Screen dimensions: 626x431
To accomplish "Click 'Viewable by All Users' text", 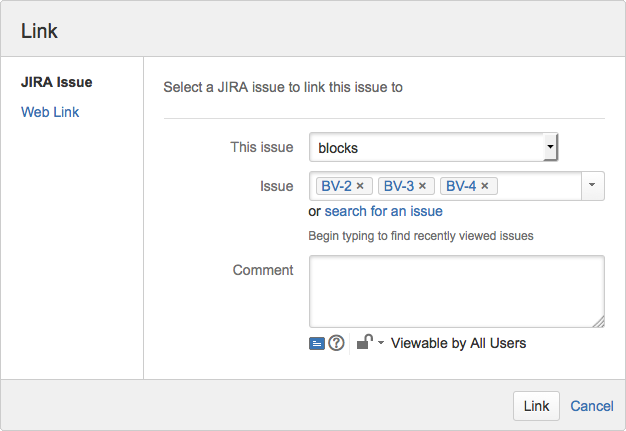I will [458, 343].
